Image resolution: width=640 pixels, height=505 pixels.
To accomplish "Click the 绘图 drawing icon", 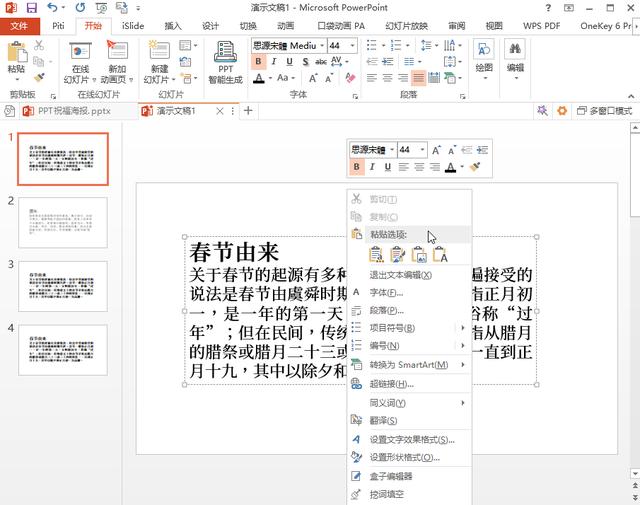I will coord(484,51).
